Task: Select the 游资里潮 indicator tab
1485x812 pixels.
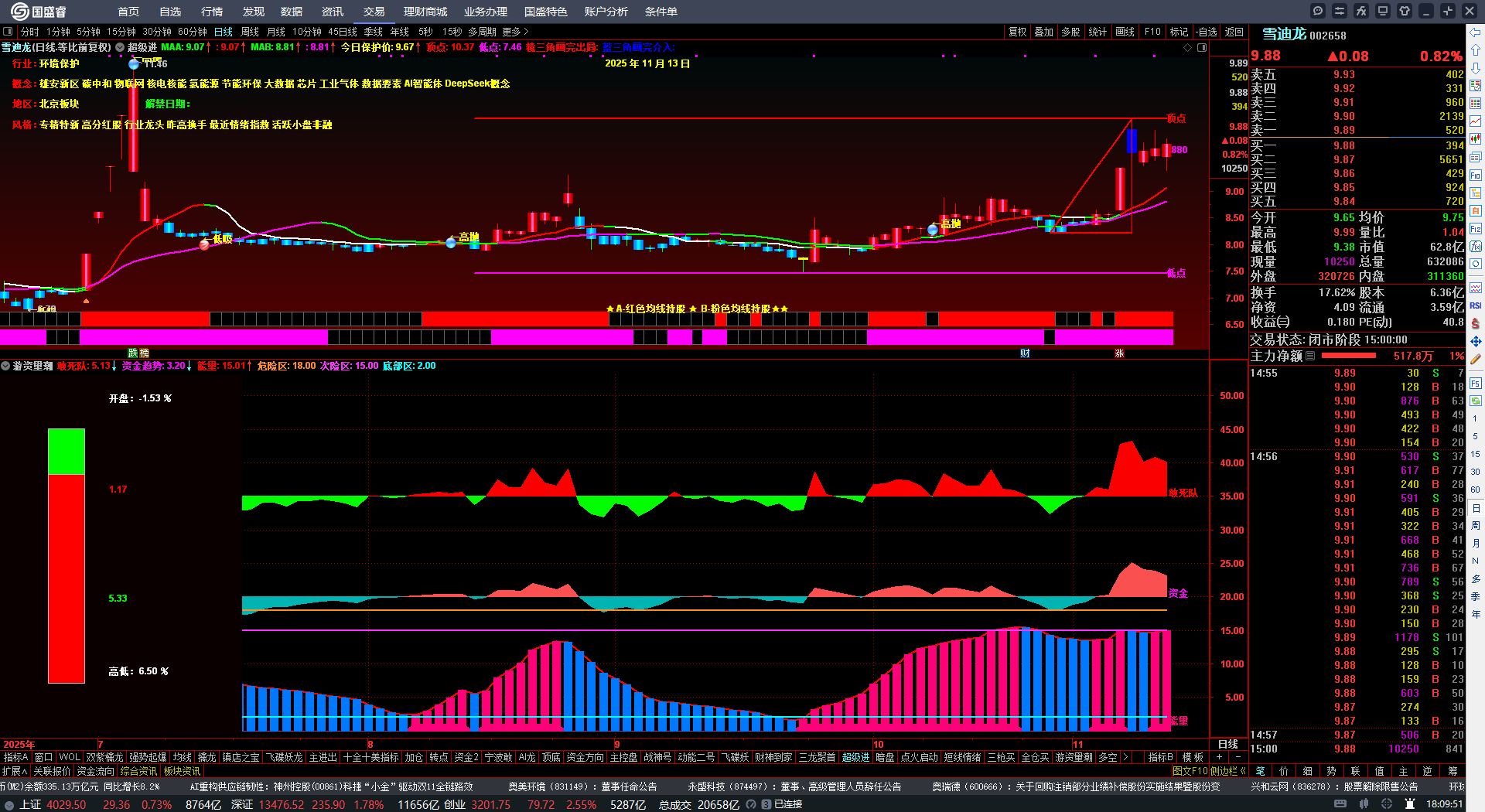Action: pyautogui.click(x=1075, y=757)
